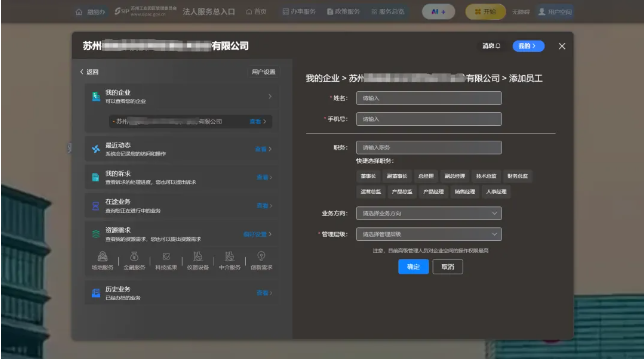Screen dimensions: 644x360
Task: Click the 在办业务 hourglass icon
Action: click(x=96, y=206)
